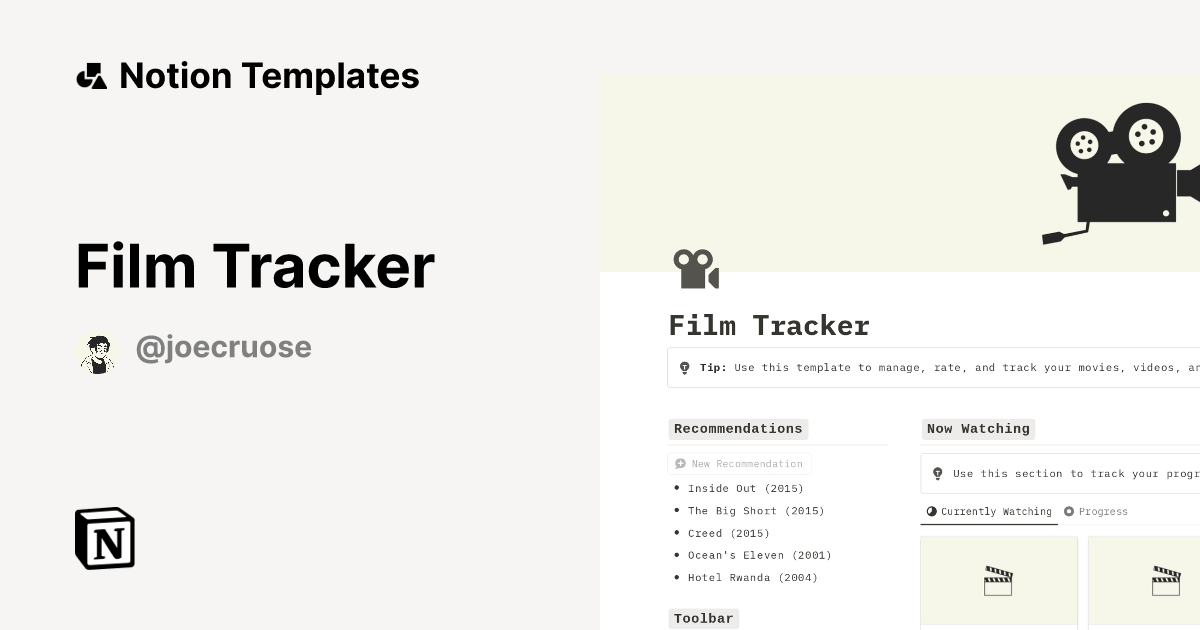This screenshot has height=630, width=1200.
Task: Click the New Recommendation button
Action: click(x=740, y=463)
